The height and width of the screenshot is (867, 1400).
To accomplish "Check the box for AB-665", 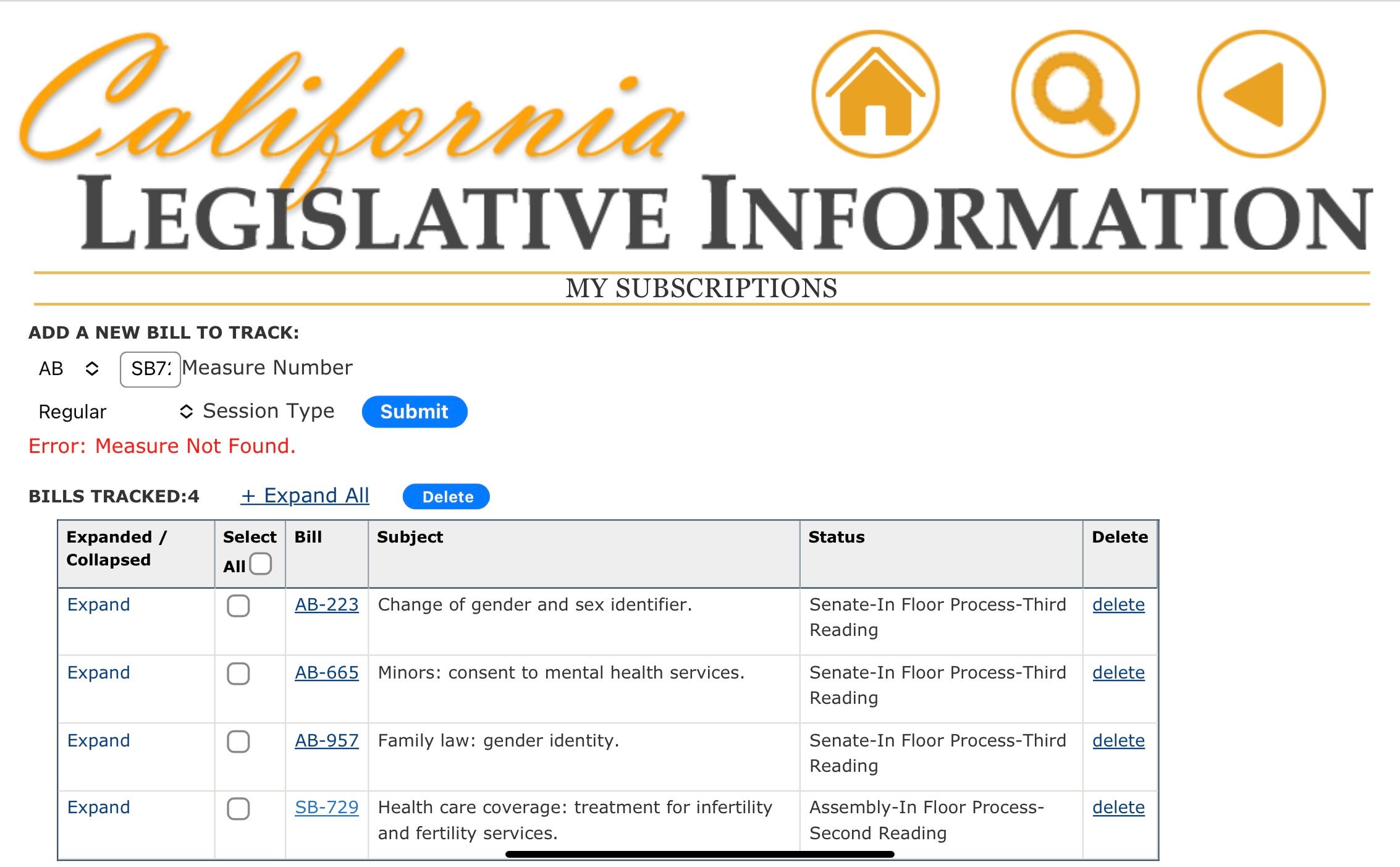I will 238,674.
